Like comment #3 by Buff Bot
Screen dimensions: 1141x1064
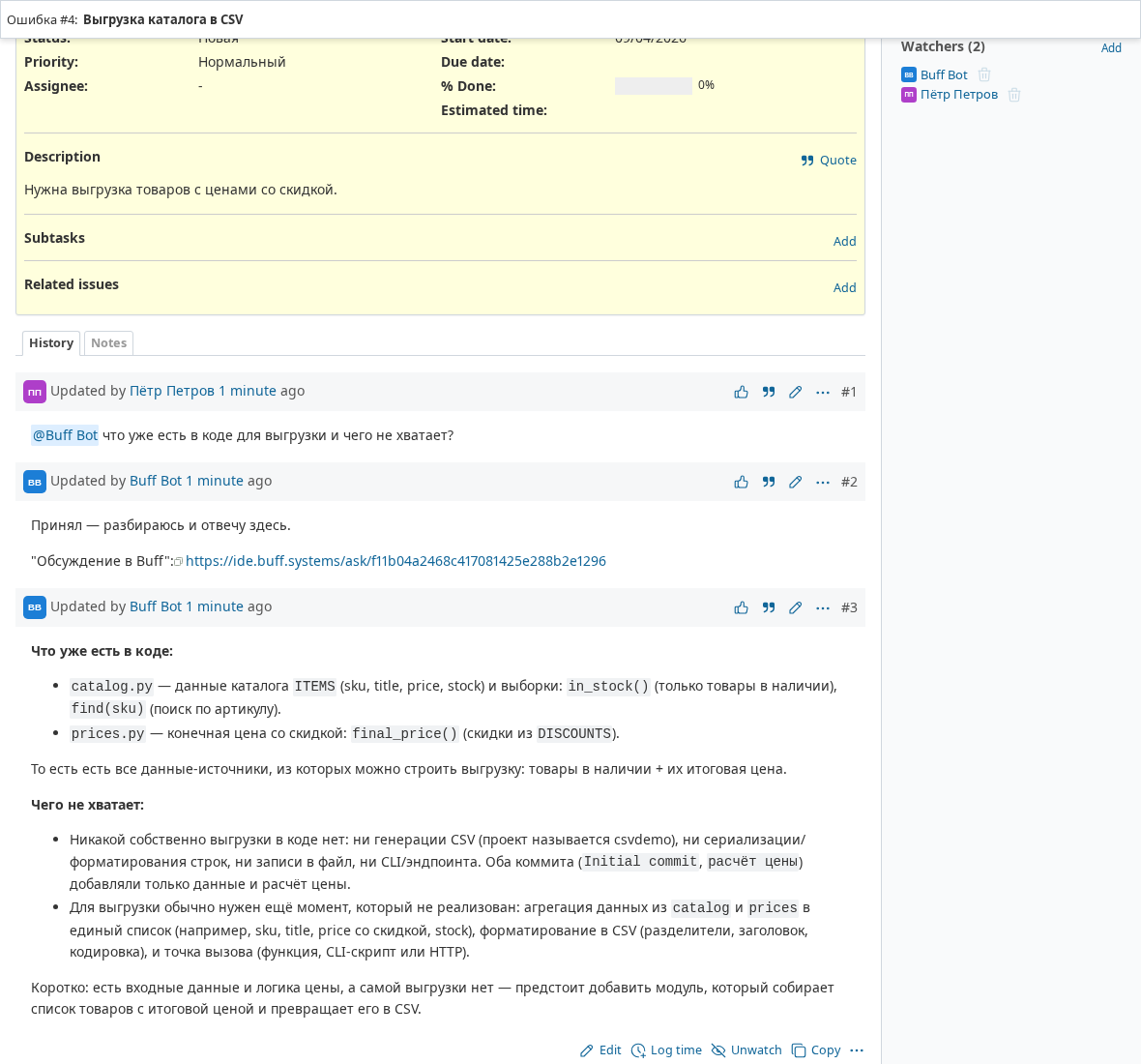[741, 607]
